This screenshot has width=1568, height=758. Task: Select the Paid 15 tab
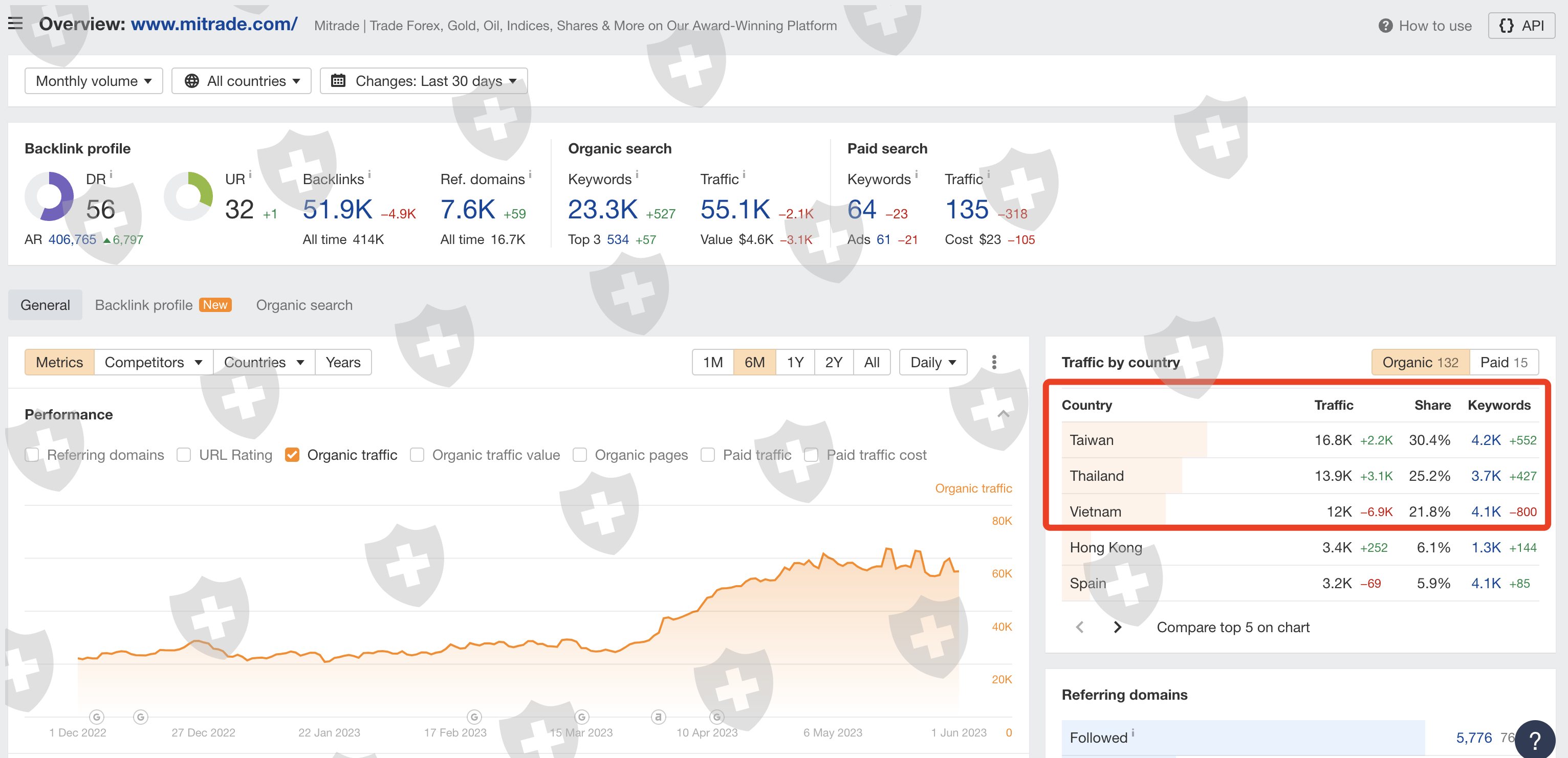tap(1504, 363)
